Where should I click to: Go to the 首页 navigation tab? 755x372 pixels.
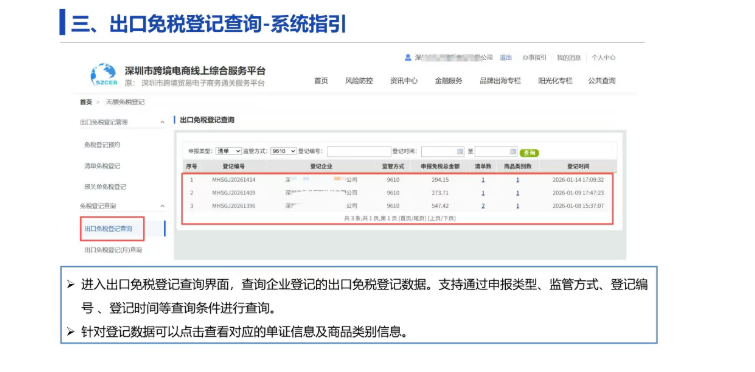coord(321,81)
